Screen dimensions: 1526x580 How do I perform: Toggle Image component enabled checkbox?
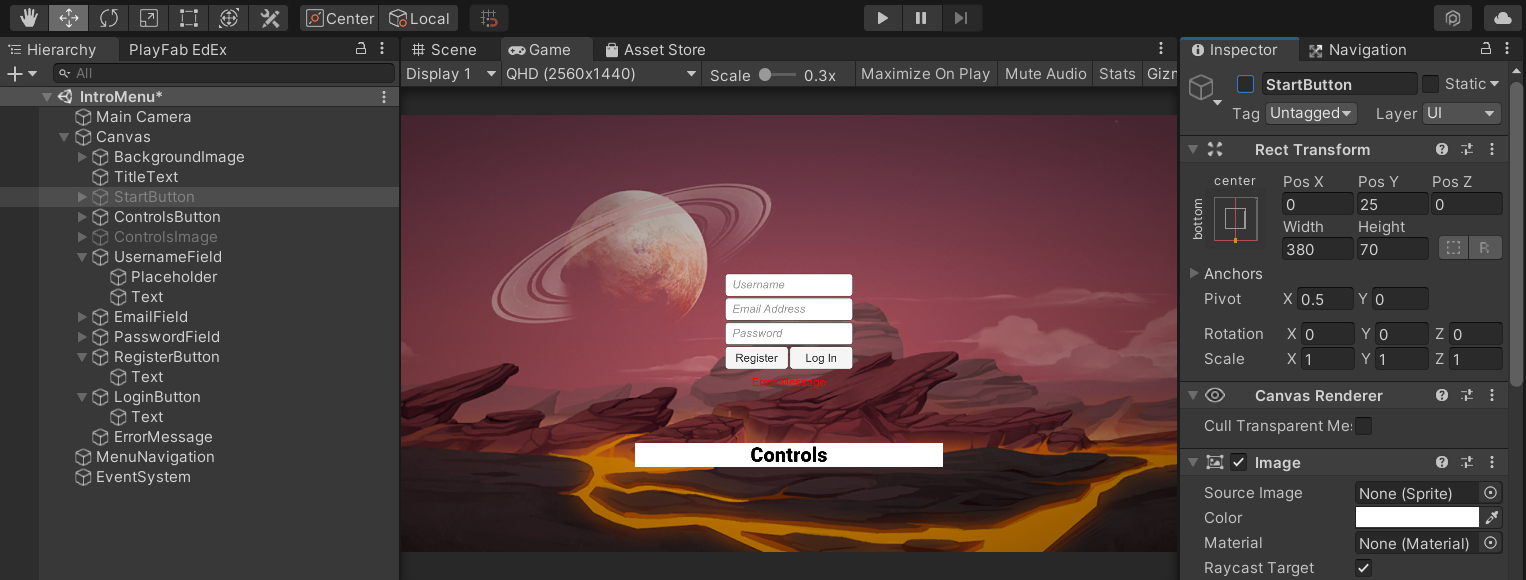[x=1239, y=462]
